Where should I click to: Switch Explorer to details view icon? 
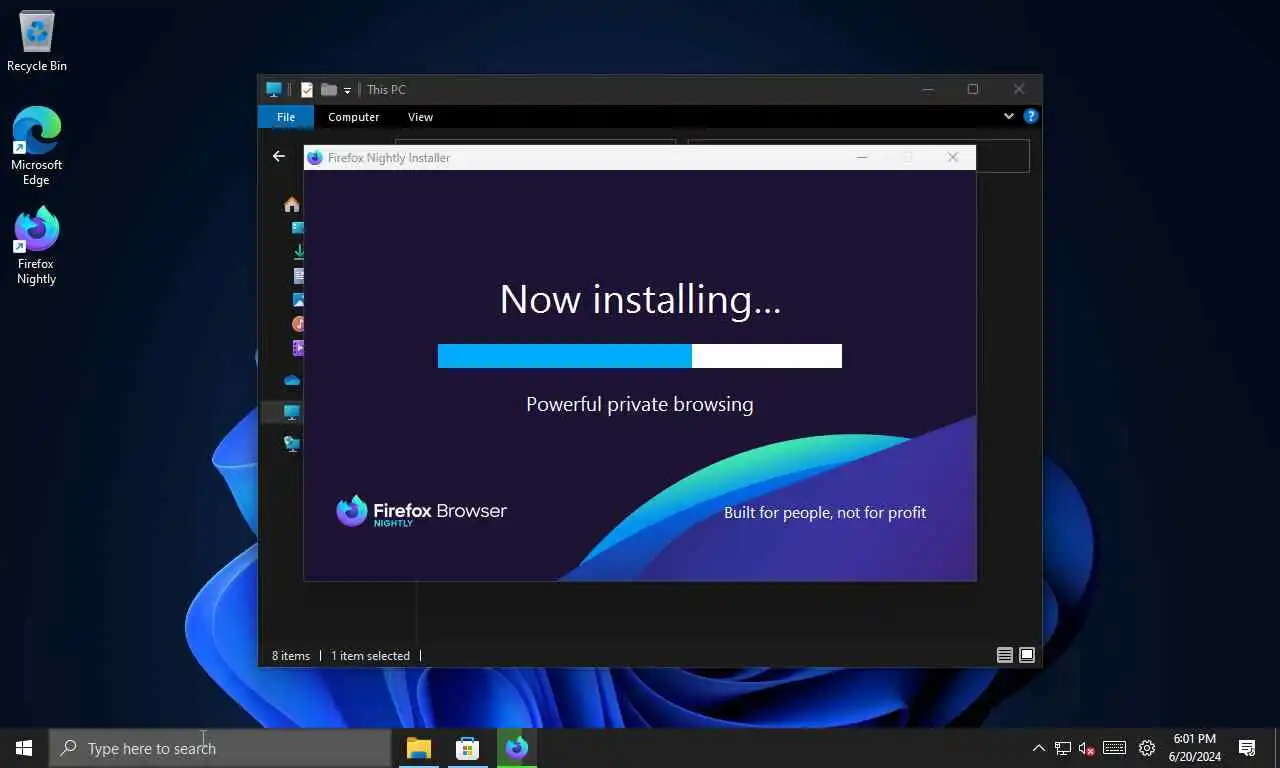pyautogui.click(x=1005, y=655)
